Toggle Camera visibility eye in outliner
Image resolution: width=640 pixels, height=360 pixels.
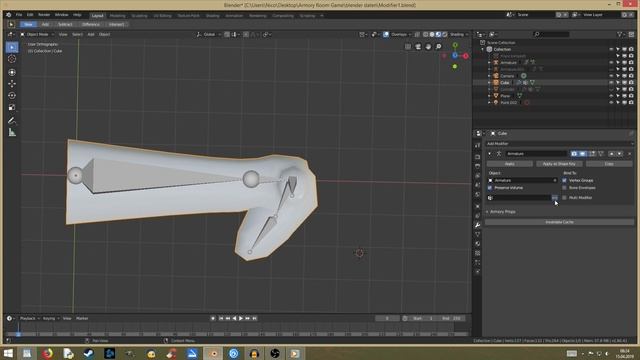tap(611, 76)
